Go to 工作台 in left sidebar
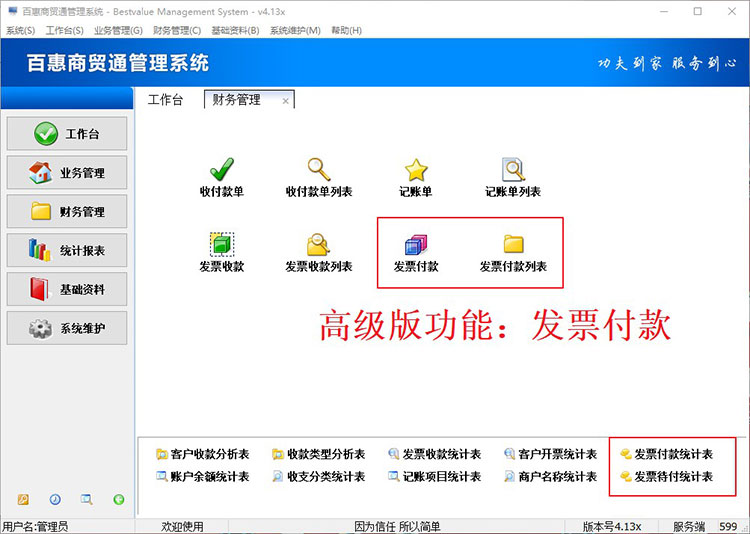Image resolution: width=750 pixels, height=534 pixels. 67,134
